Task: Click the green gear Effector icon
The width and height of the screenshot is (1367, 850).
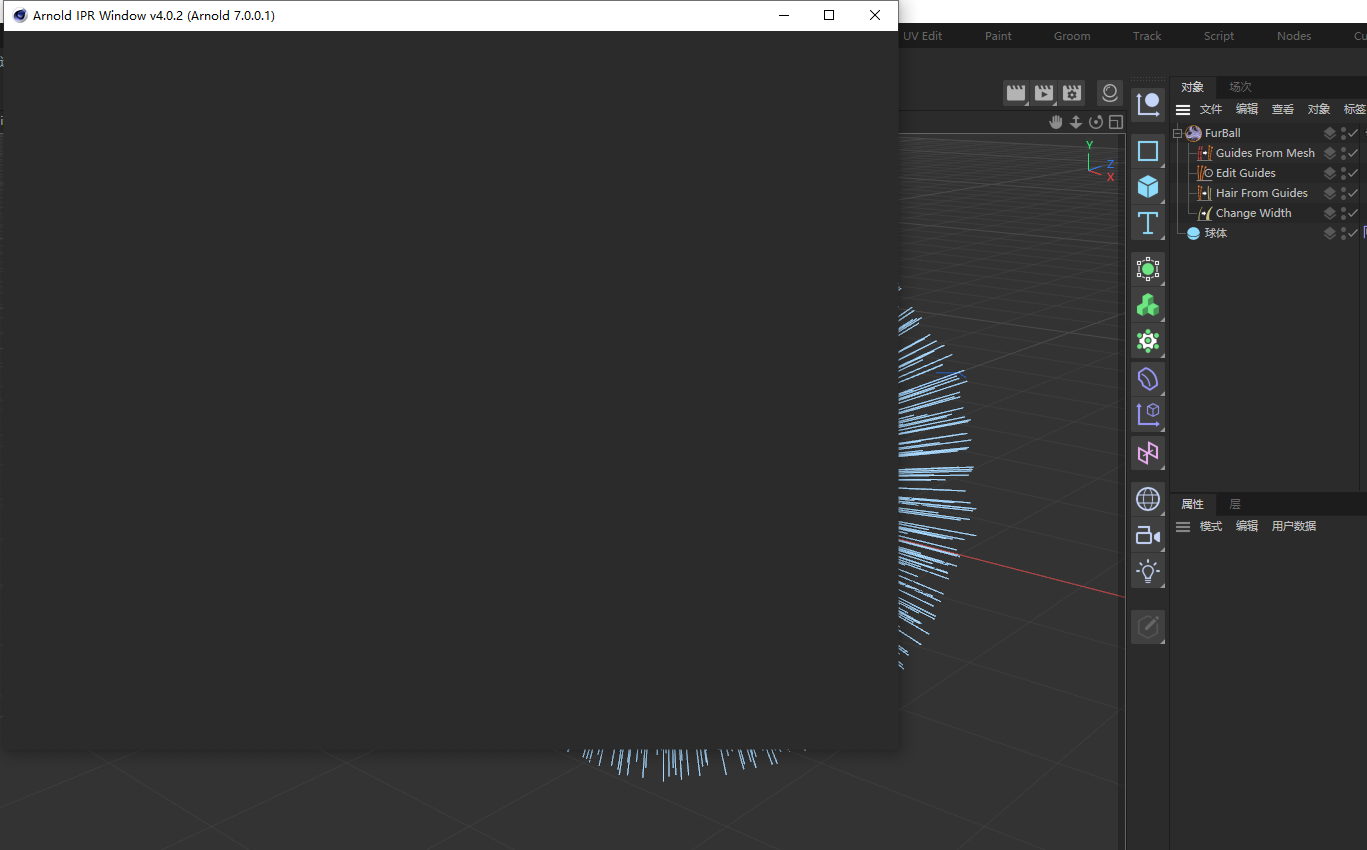Action: tap(1148, 341)
